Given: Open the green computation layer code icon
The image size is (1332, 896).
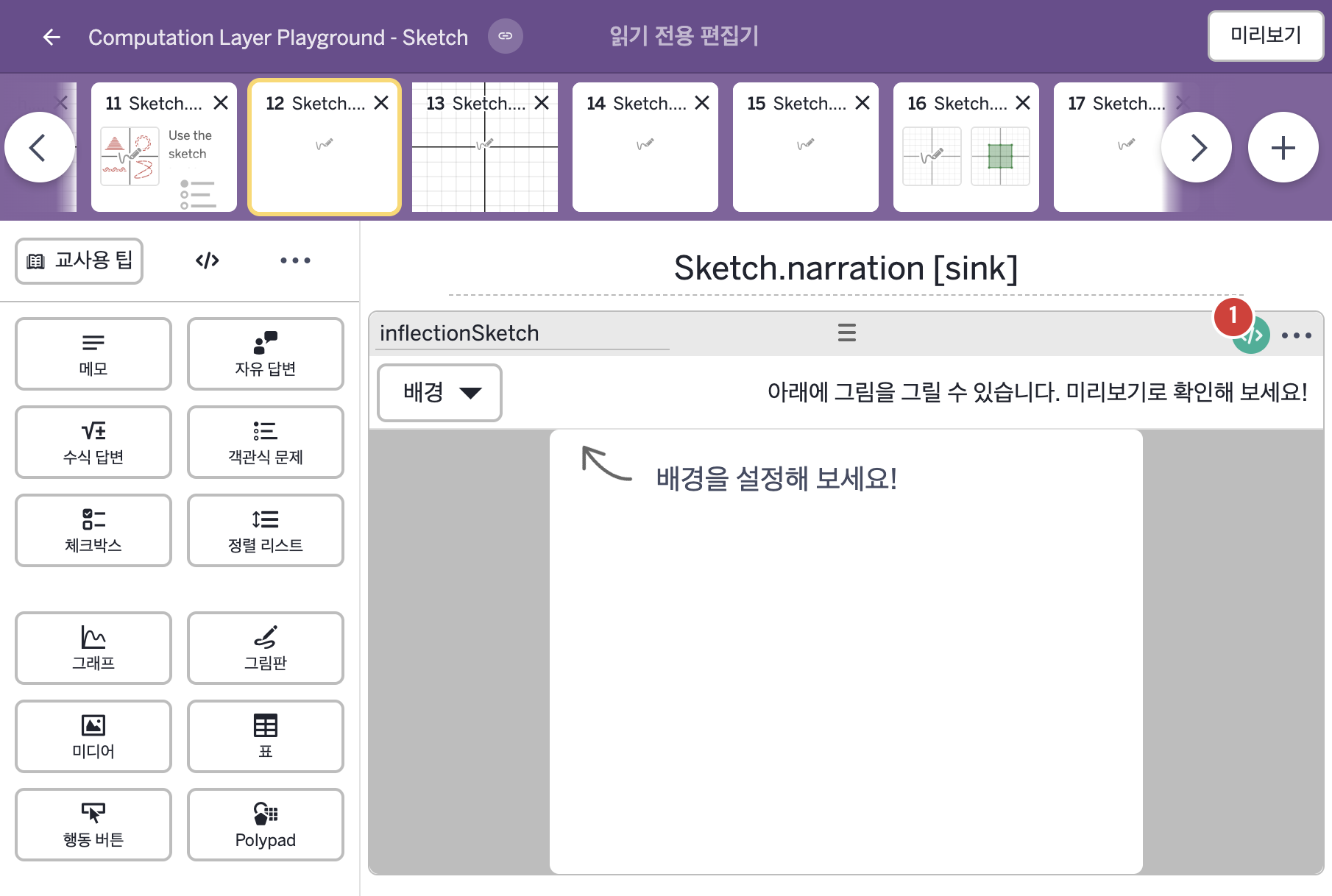Looking at the screenshot, I should click(x=1253, y=336).
